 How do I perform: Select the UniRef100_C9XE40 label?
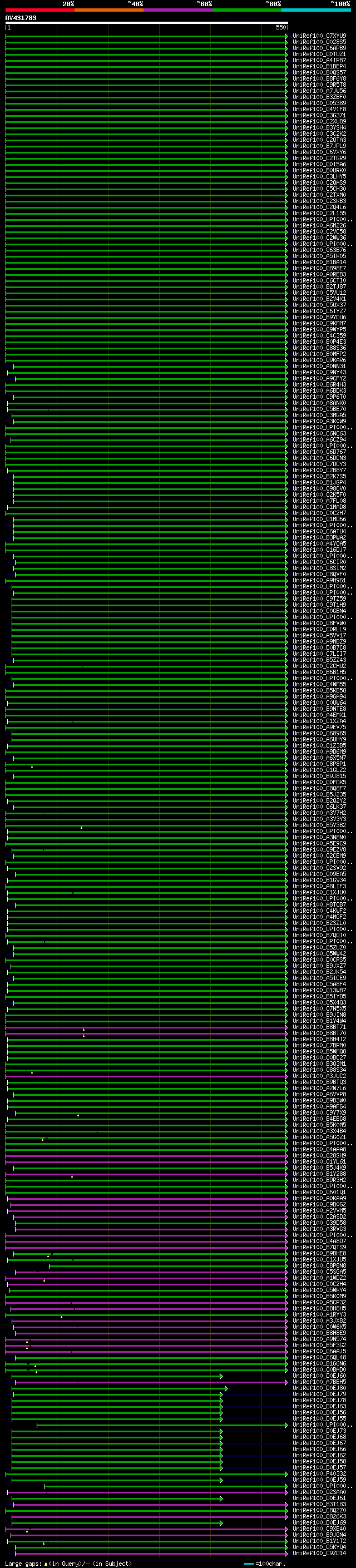click(319, 1529)
